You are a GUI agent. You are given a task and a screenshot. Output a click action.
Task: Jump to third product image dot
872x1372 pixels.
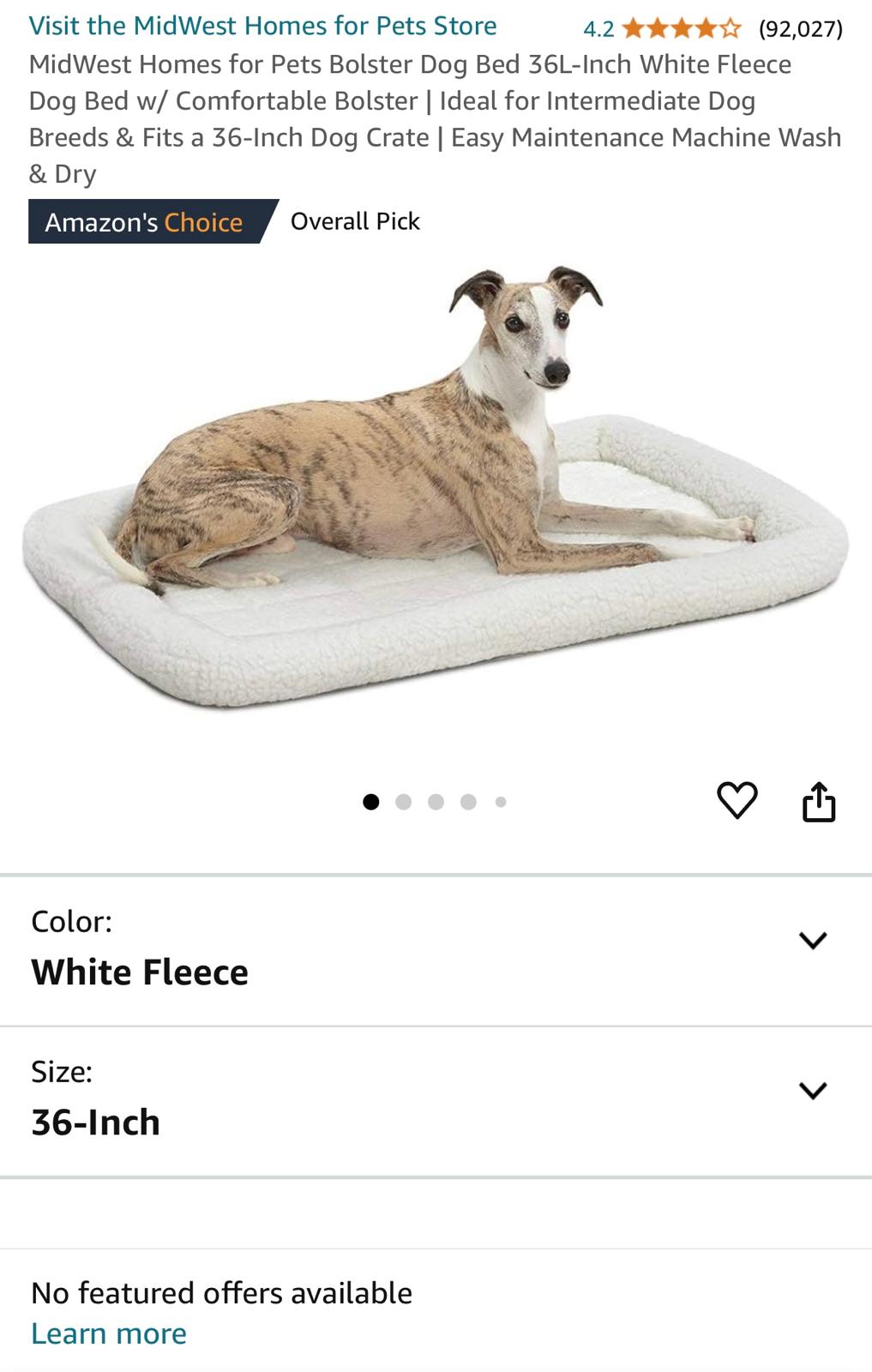pos(436,802)
